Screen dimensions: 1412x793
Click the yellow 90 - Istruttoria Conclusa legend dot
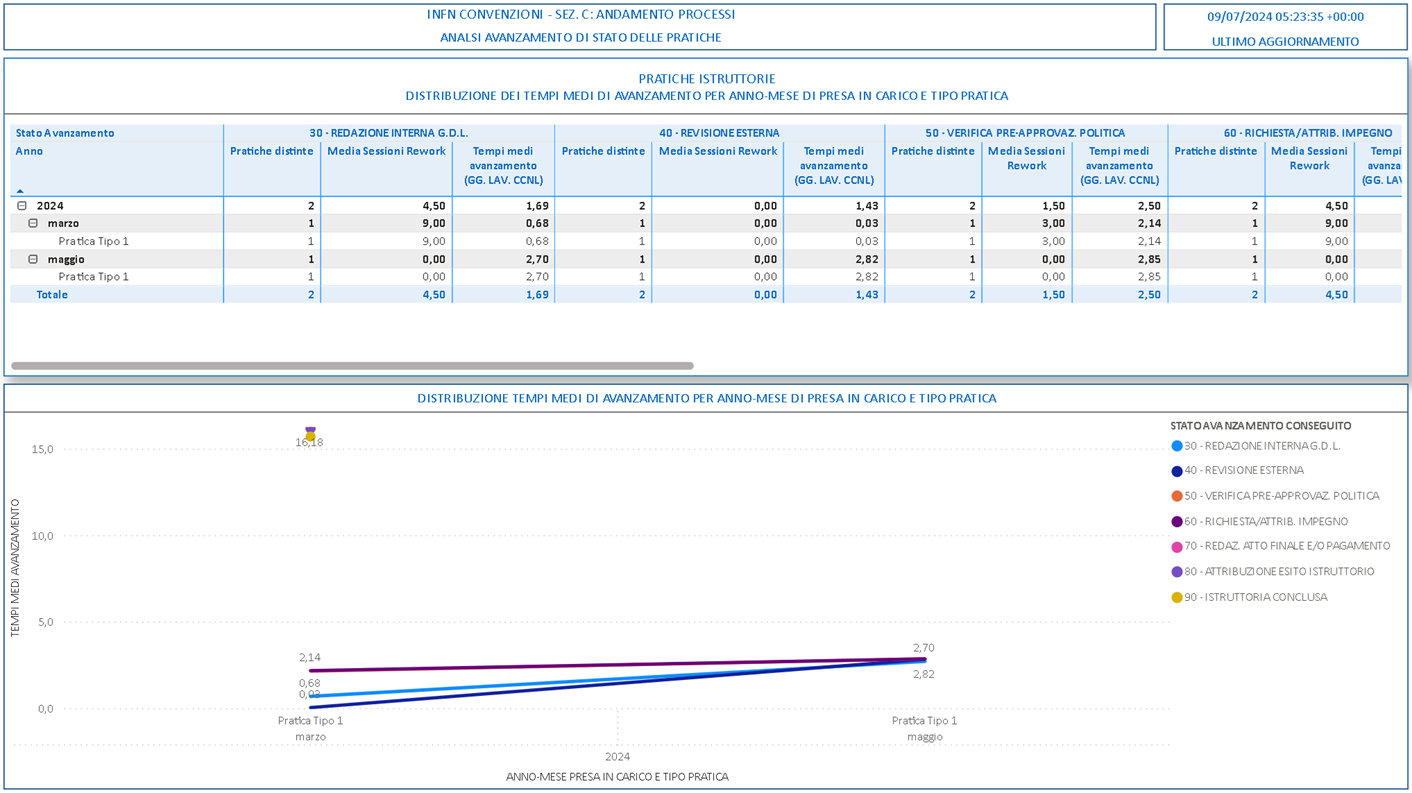1177,598
